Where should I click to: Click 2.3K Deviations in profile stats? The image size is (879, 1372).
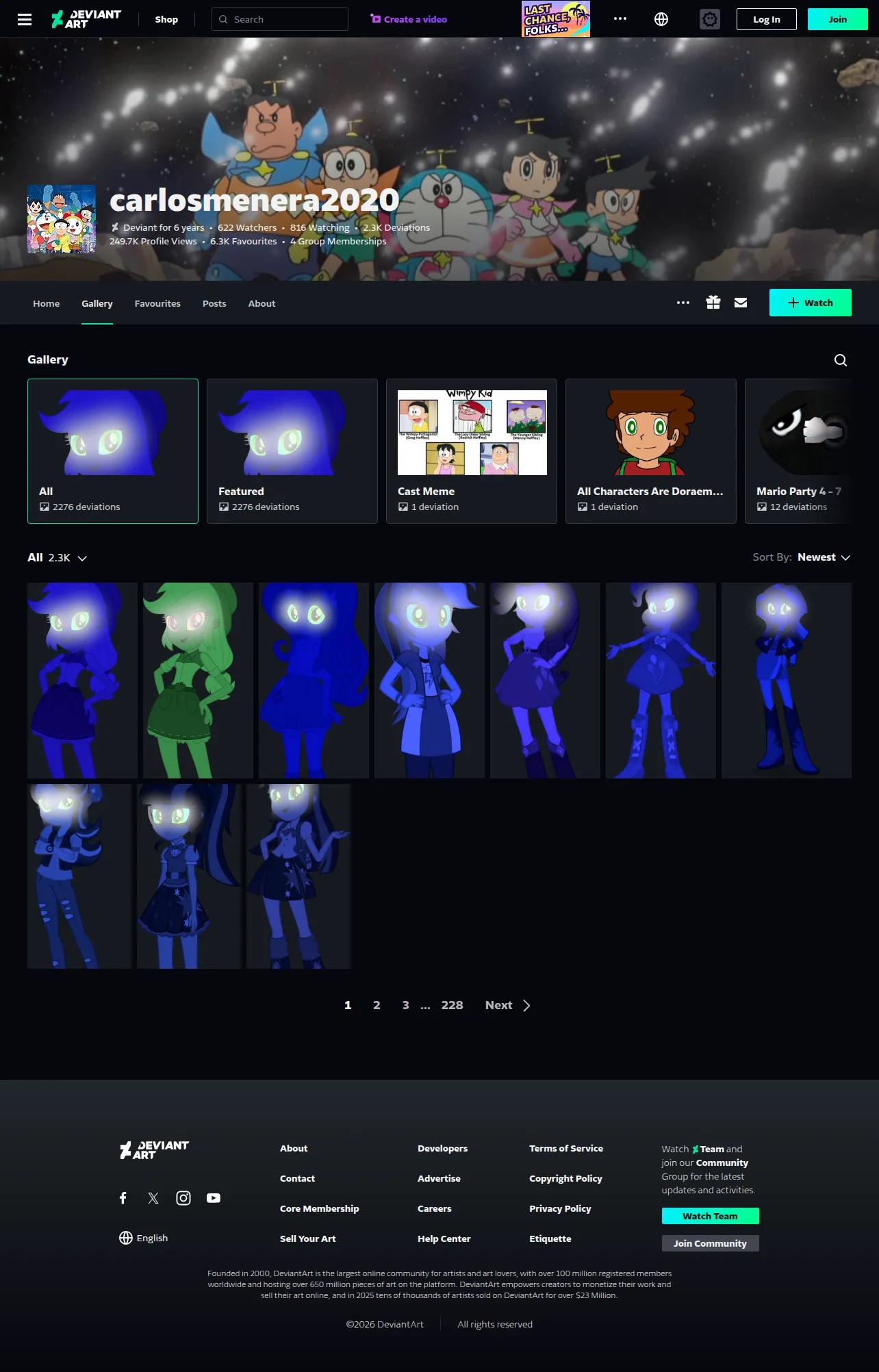click(x=396, y=228)
